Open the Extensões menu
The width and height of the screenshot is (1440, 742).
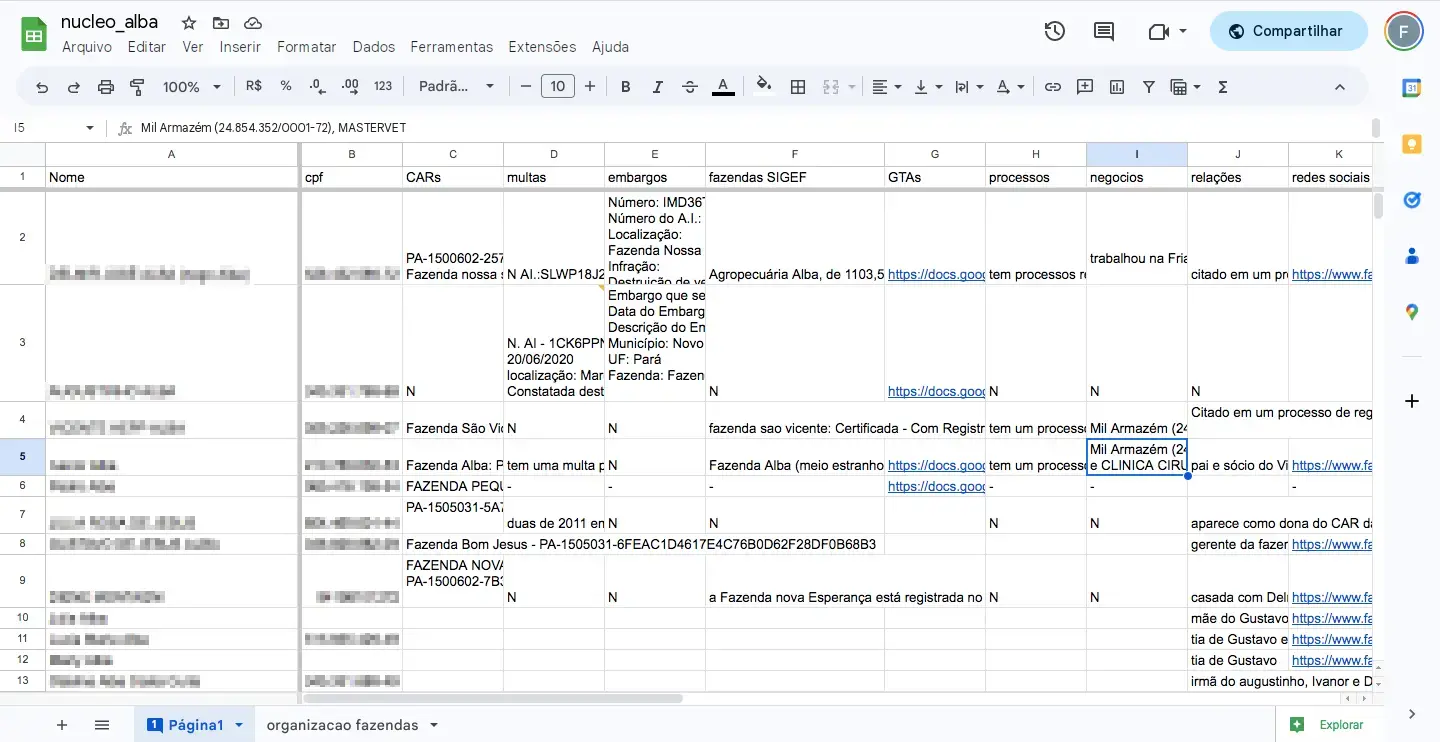[542, 47]
